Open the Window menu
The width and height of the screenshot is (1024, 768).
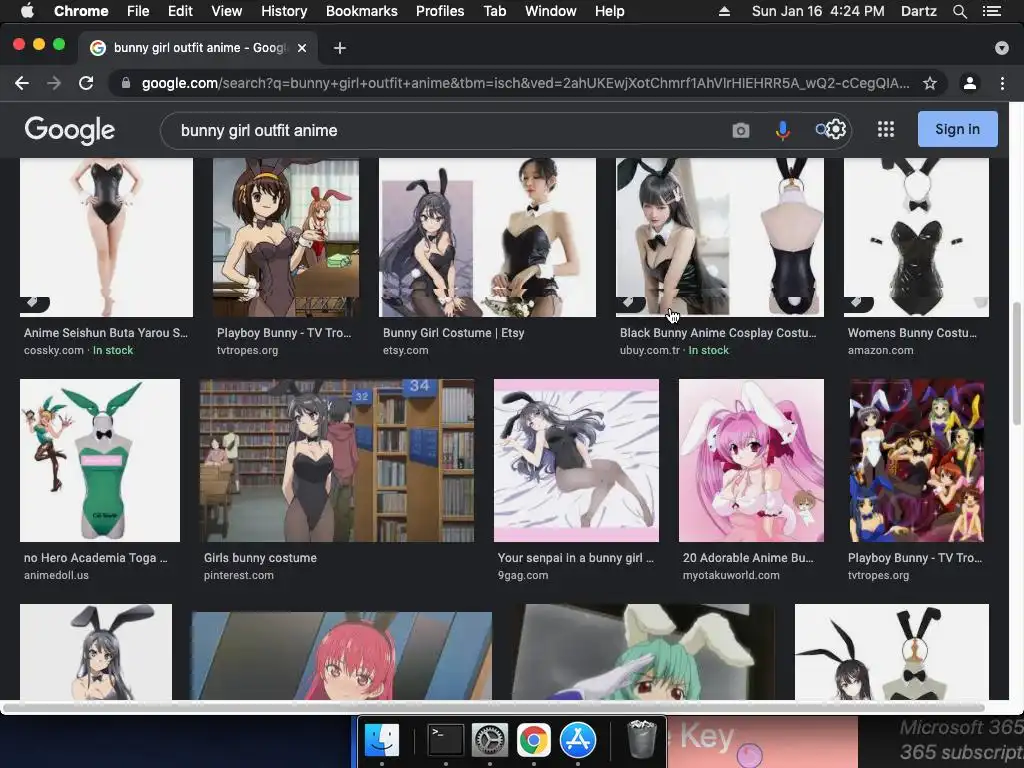click(551, 11)
